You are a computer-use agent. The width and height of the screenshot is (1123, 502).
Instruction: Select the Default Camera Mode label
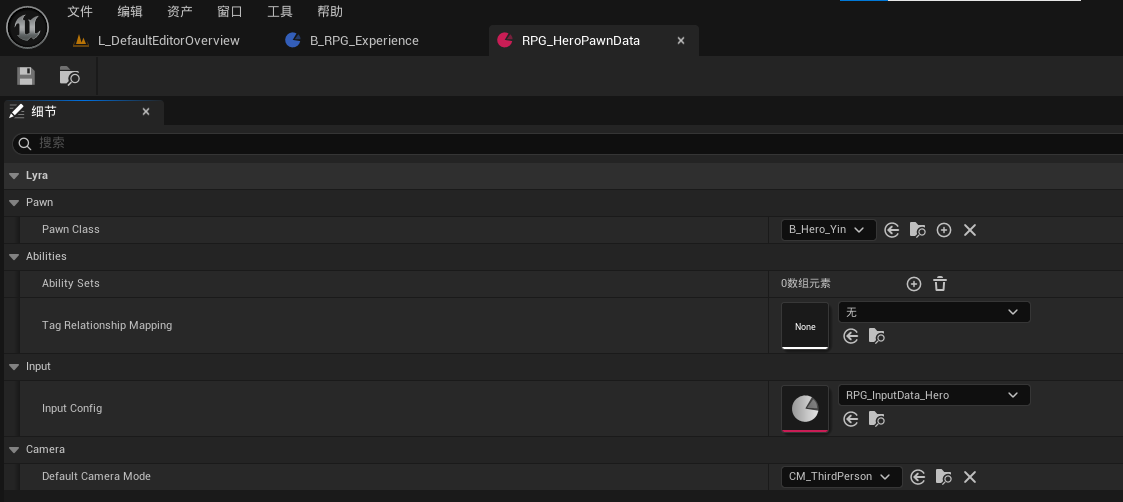pyautogui.click(x=97, y=477)
